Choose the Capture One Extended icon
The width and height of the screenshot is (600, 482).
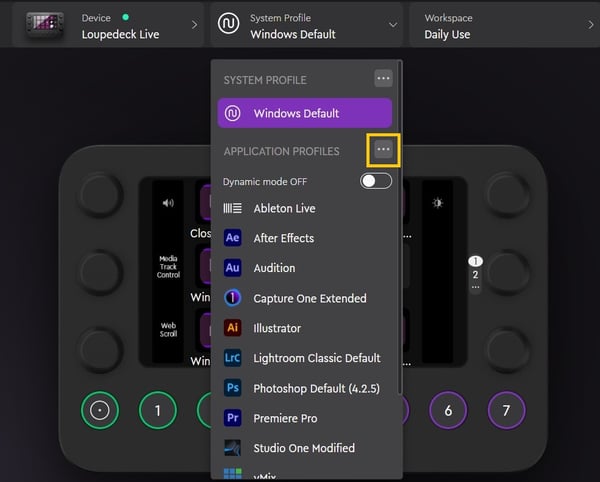click(x=233, y=298)
